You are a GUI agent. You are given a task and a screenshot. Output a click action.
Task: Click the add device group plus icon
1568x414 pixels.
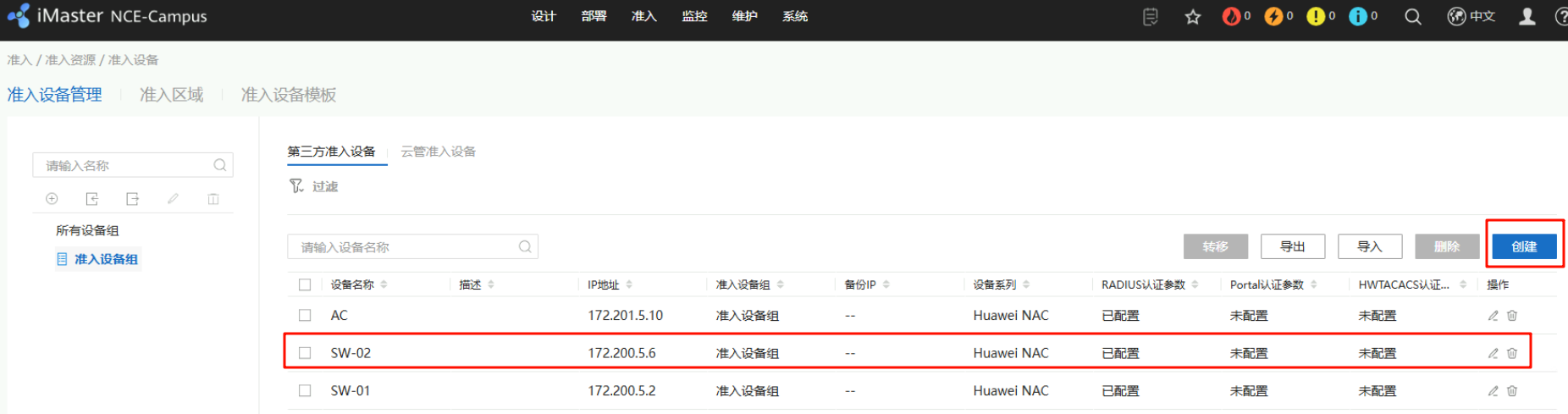click(x=52, y=199)
